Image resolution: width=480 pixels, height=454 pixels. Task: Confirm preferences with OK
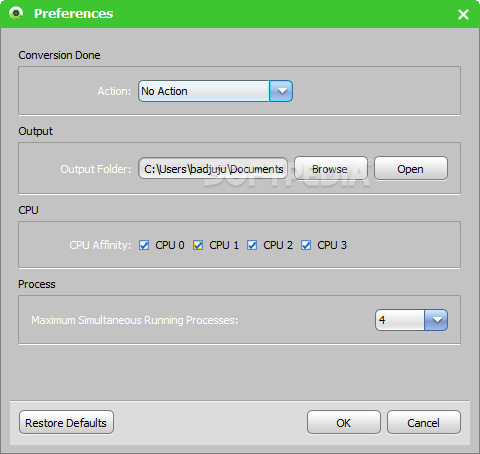[x=344, y=422]
